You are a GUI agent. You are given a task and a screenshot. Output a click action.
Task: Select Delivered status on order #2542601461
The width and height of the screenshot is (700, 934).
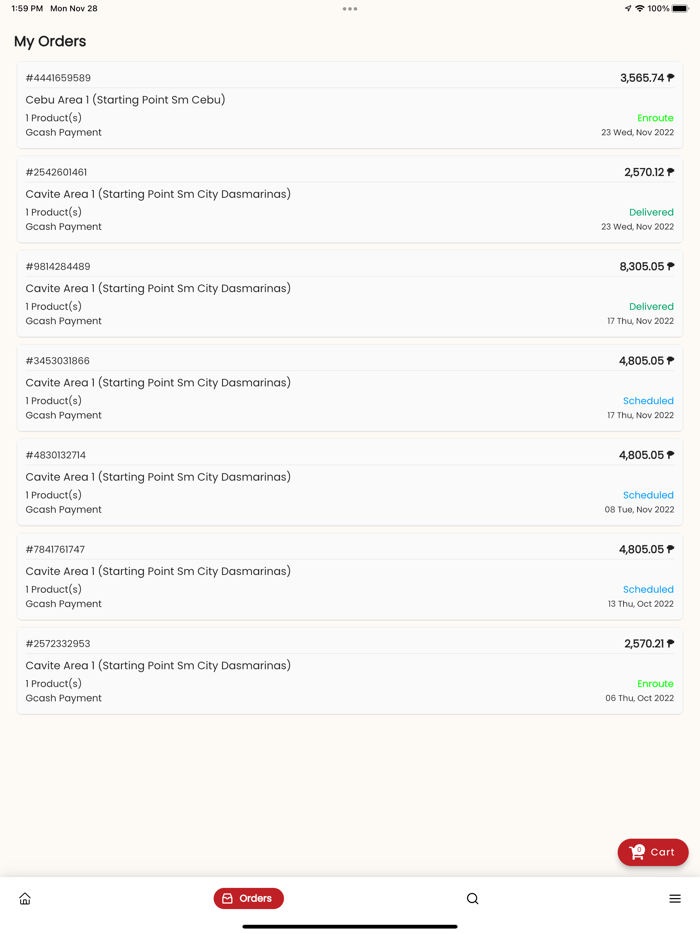pyautogui.click(x=651, y=212)
